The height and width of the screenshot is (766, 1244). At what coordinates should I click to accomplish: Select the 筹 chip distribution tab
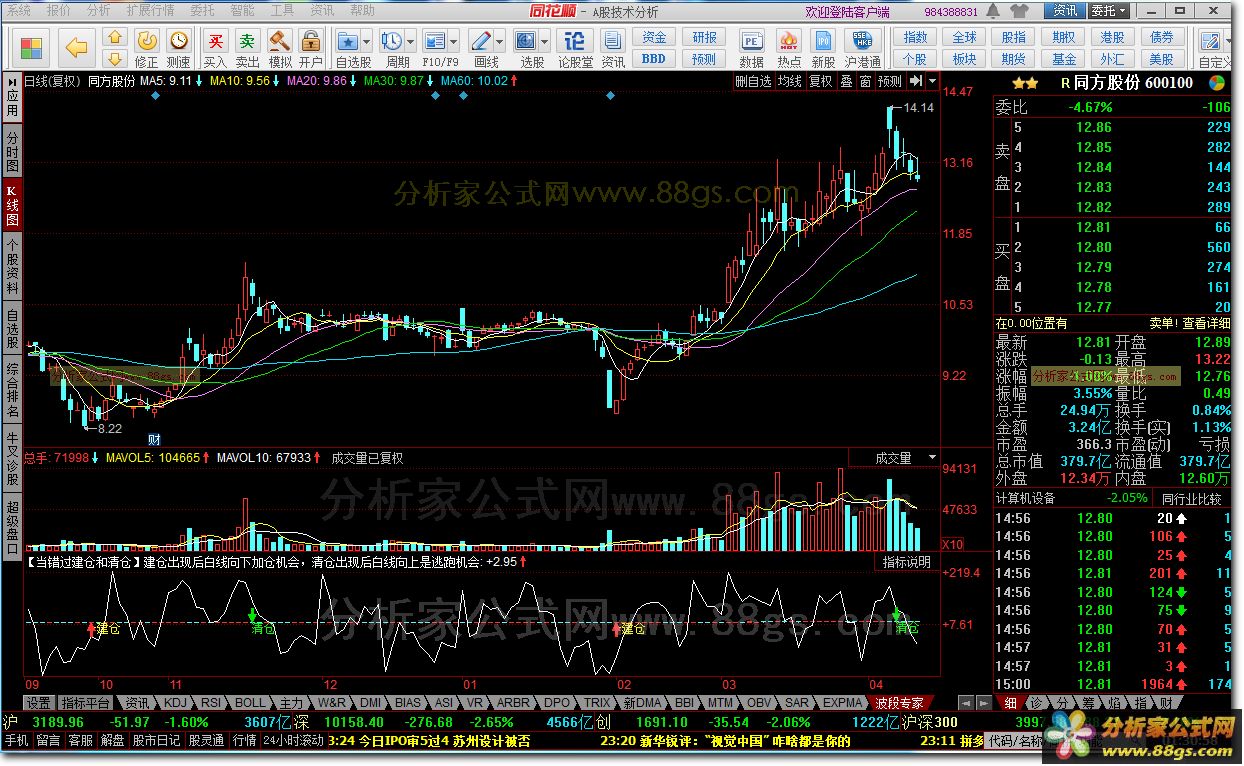[1088, 704]
